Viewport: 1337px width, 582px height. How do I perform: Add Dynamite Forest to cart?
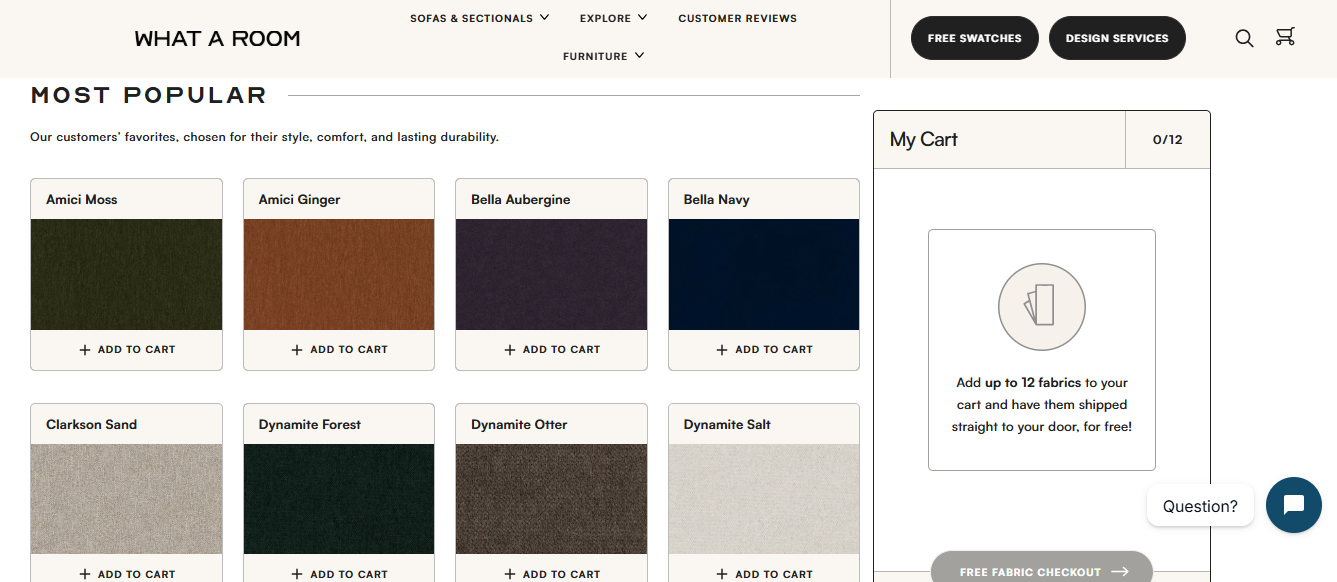[339, 573]
